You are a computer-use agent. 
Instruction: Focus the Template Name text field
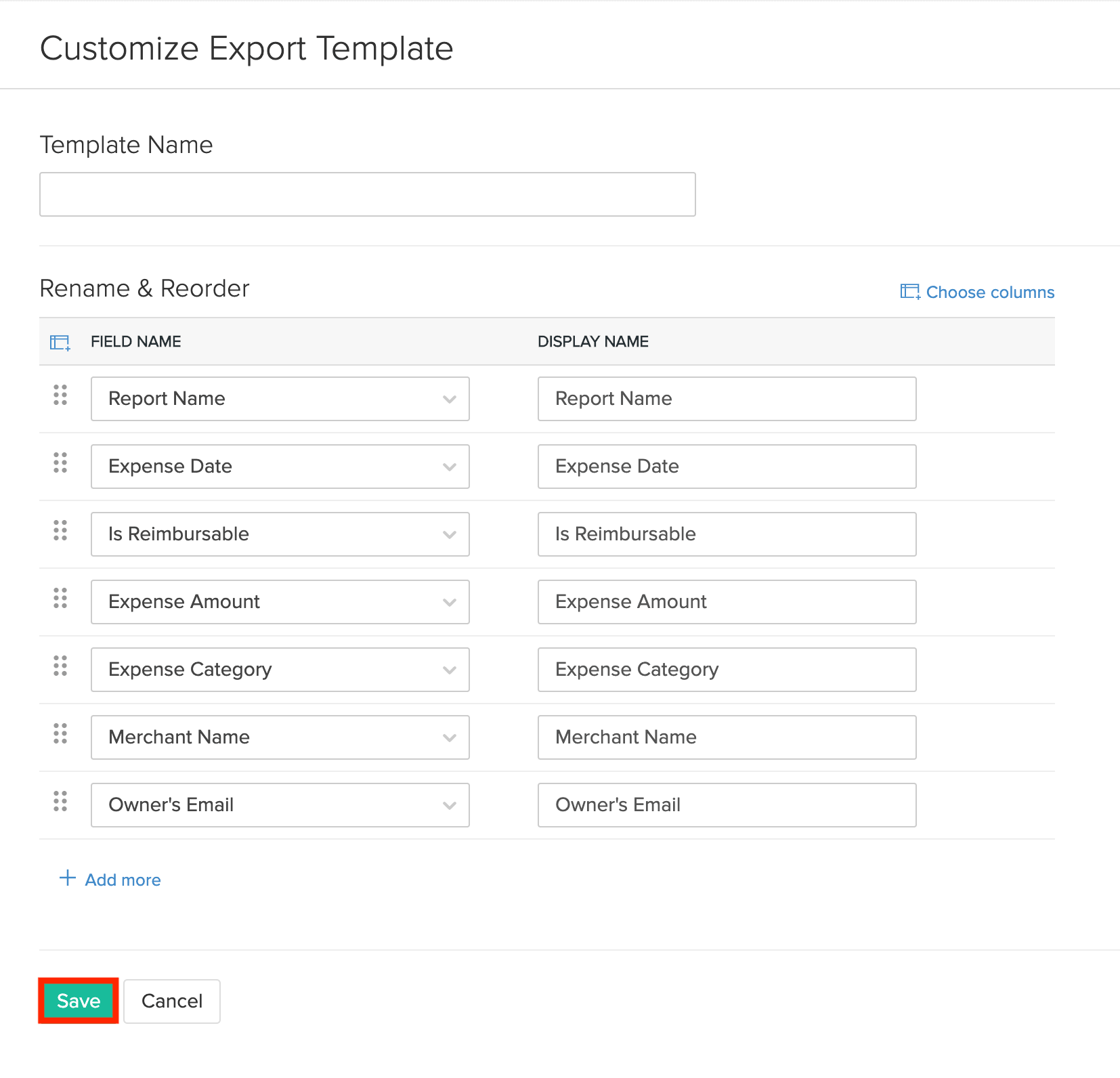367,194
